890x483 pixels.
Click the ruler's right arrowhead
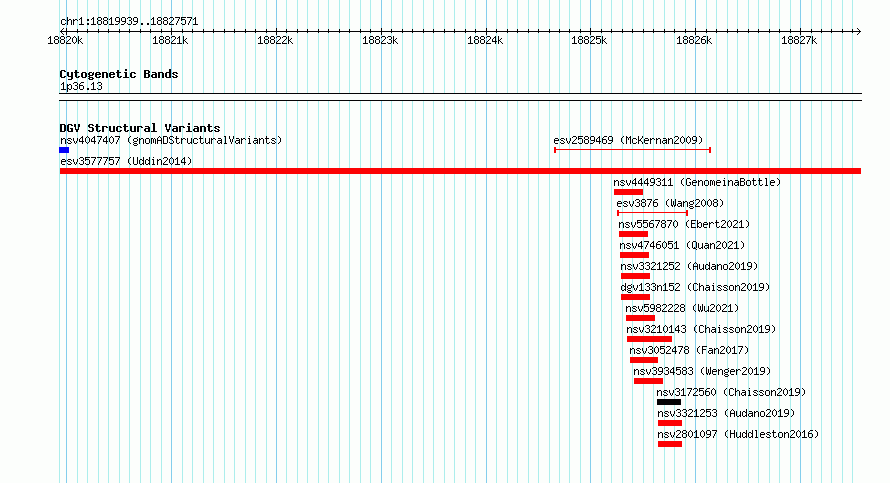(859, 32)
